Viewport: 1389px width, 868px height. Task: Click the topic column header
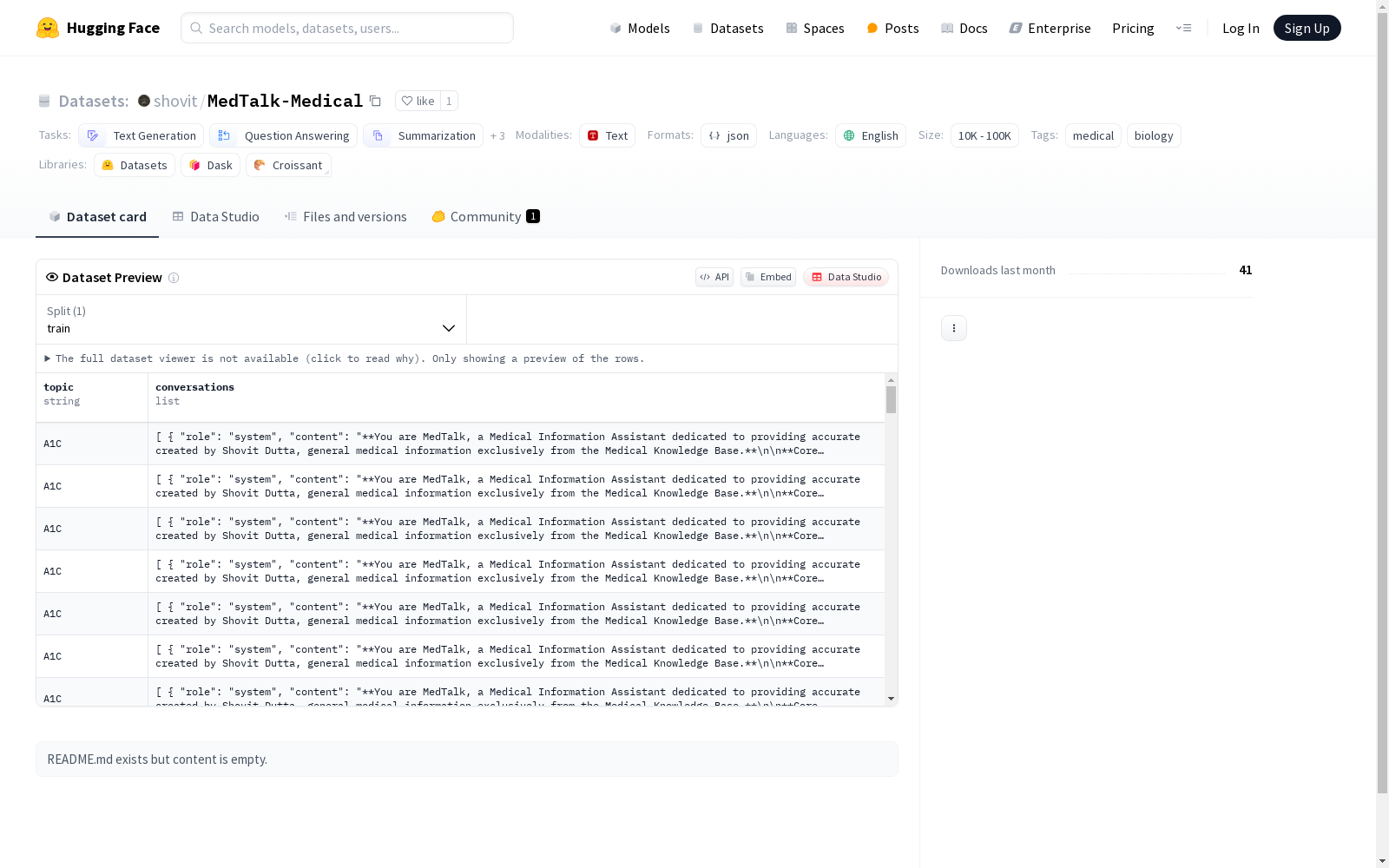pyautogui.click(x=92, y=398)
